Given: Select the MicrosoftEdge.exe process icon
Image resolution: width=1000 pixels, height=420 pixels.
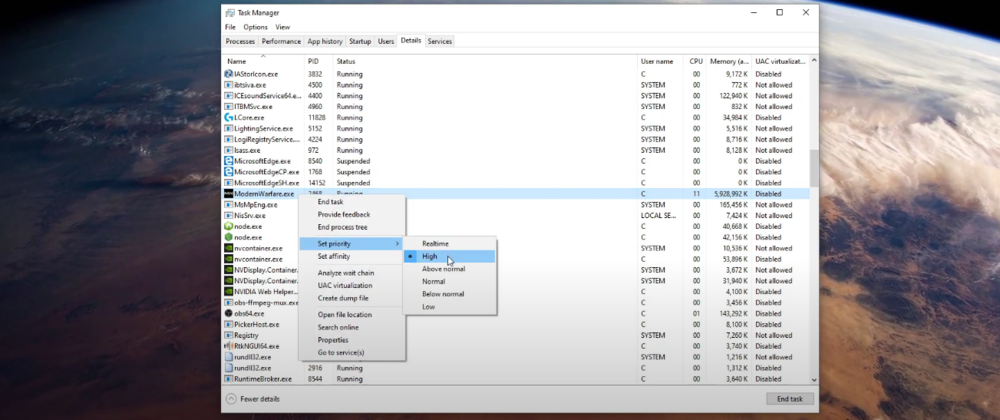Looking at the screenshot, I should click(229, 161).
